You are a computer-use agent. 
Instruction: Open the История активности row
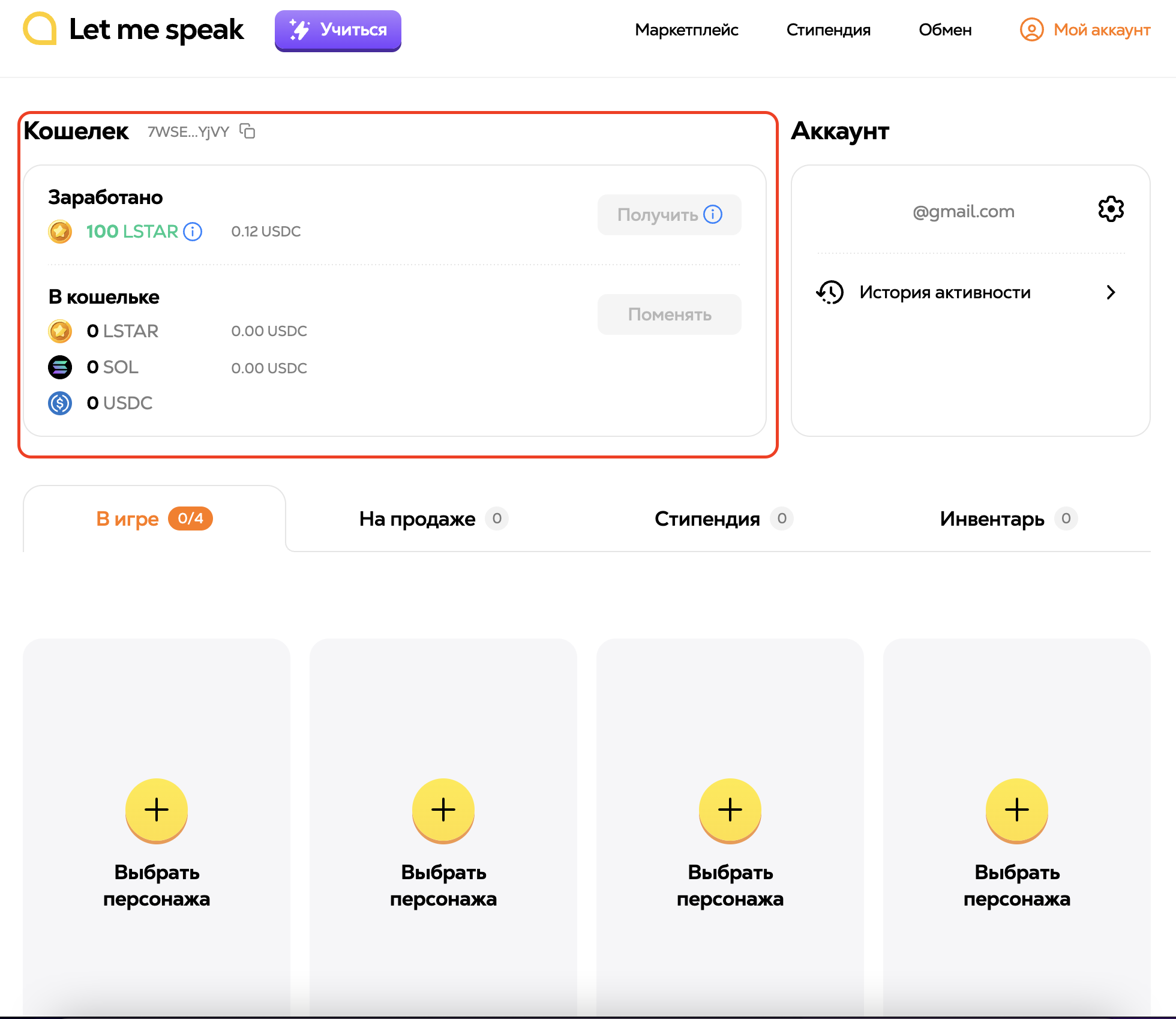coord(970,292)
